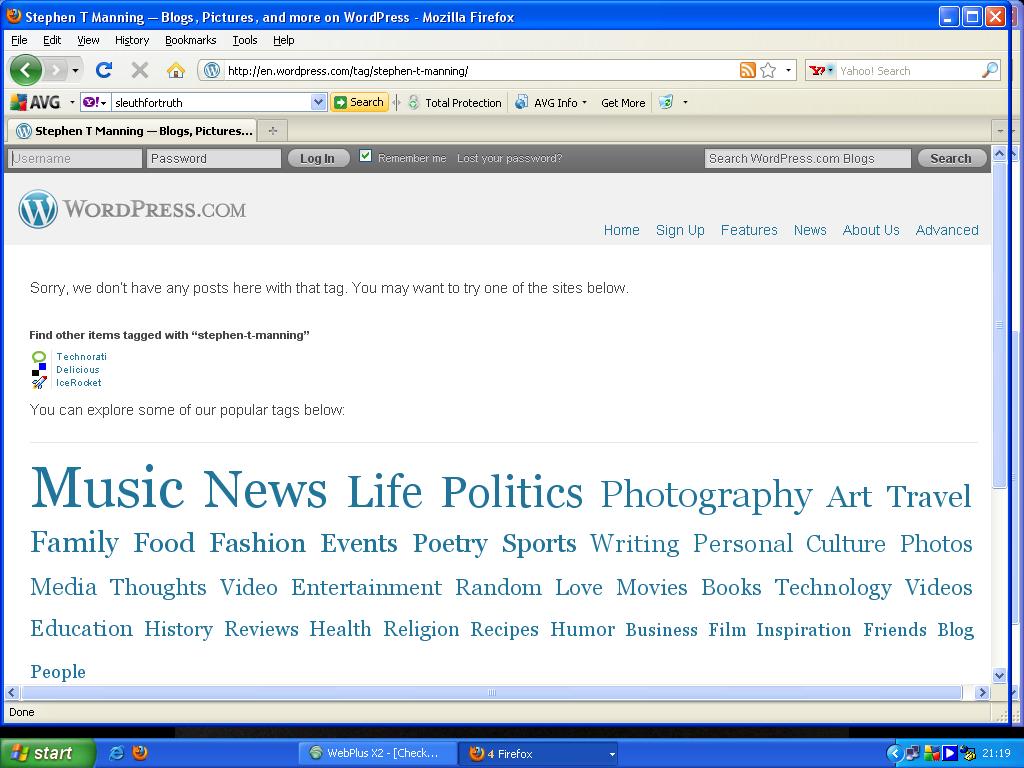This screenshot has width=1024, height=768.
Task: Follow the Lost your password link
Action: (509, 158)
